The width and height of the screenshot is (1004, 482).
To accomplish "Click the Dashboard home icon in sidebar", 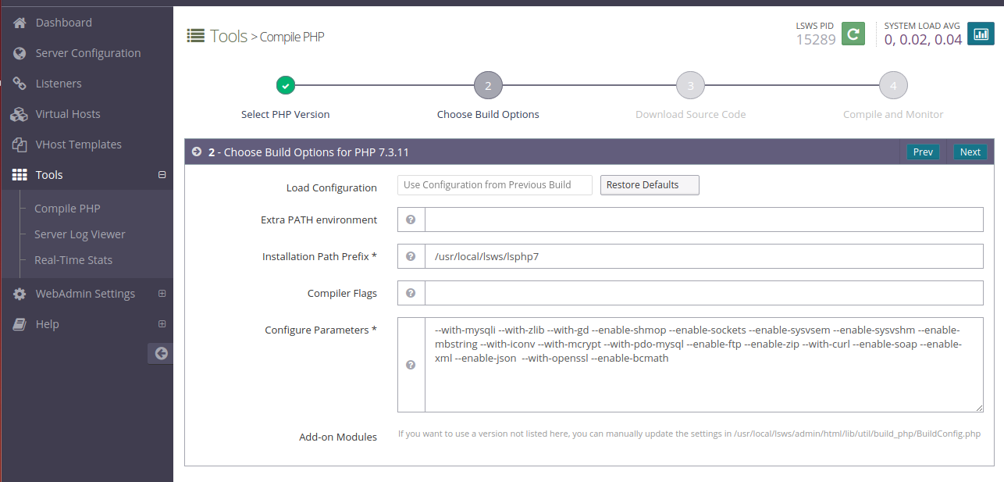I will [20, 22].
